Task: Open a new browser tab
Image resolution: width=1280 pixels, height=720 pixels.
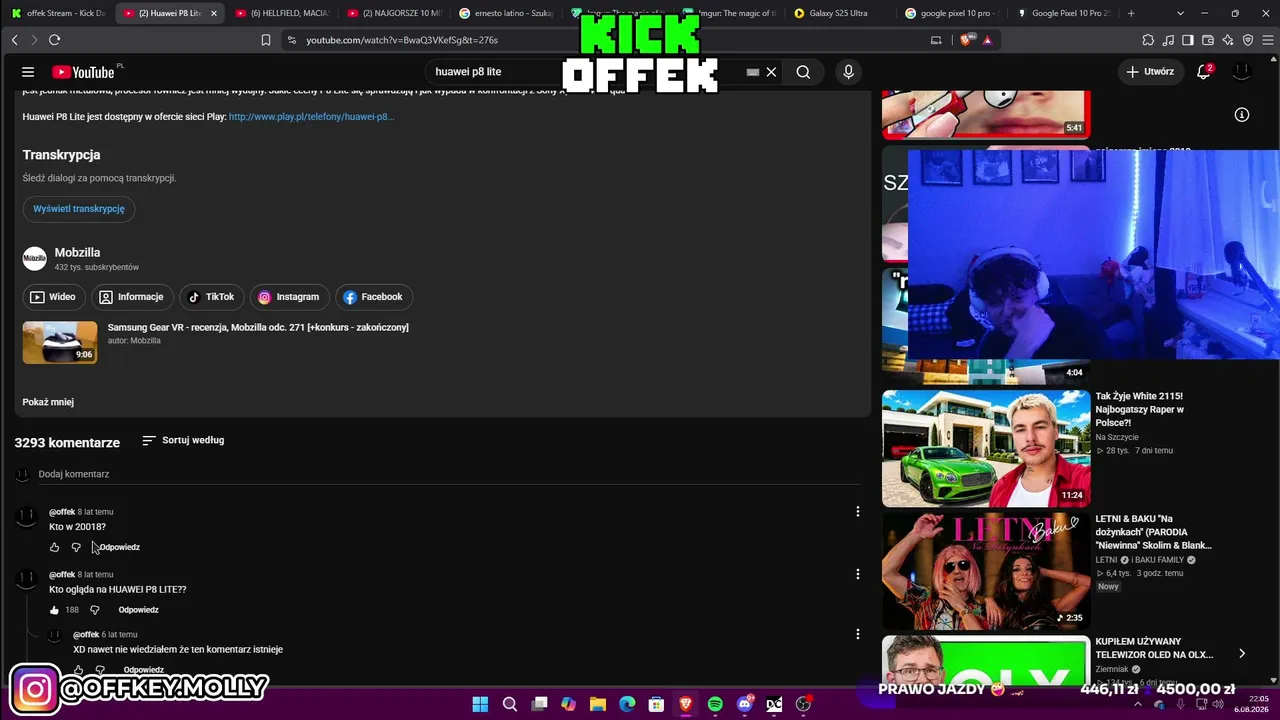Action: pos(1131,13)
